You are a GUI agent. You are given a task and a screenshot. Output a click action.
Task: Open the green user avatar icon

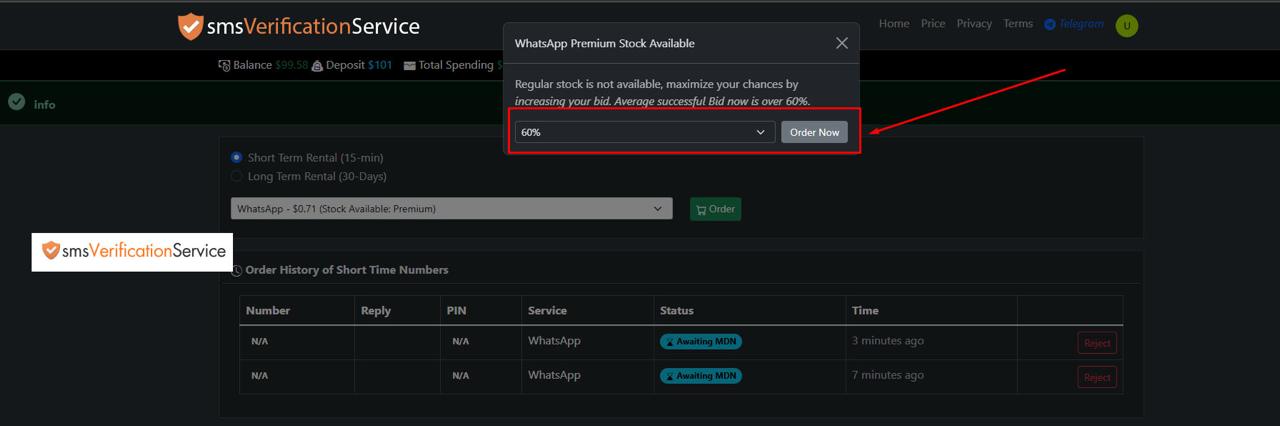pyautogui.click(x=1127, y=26)
